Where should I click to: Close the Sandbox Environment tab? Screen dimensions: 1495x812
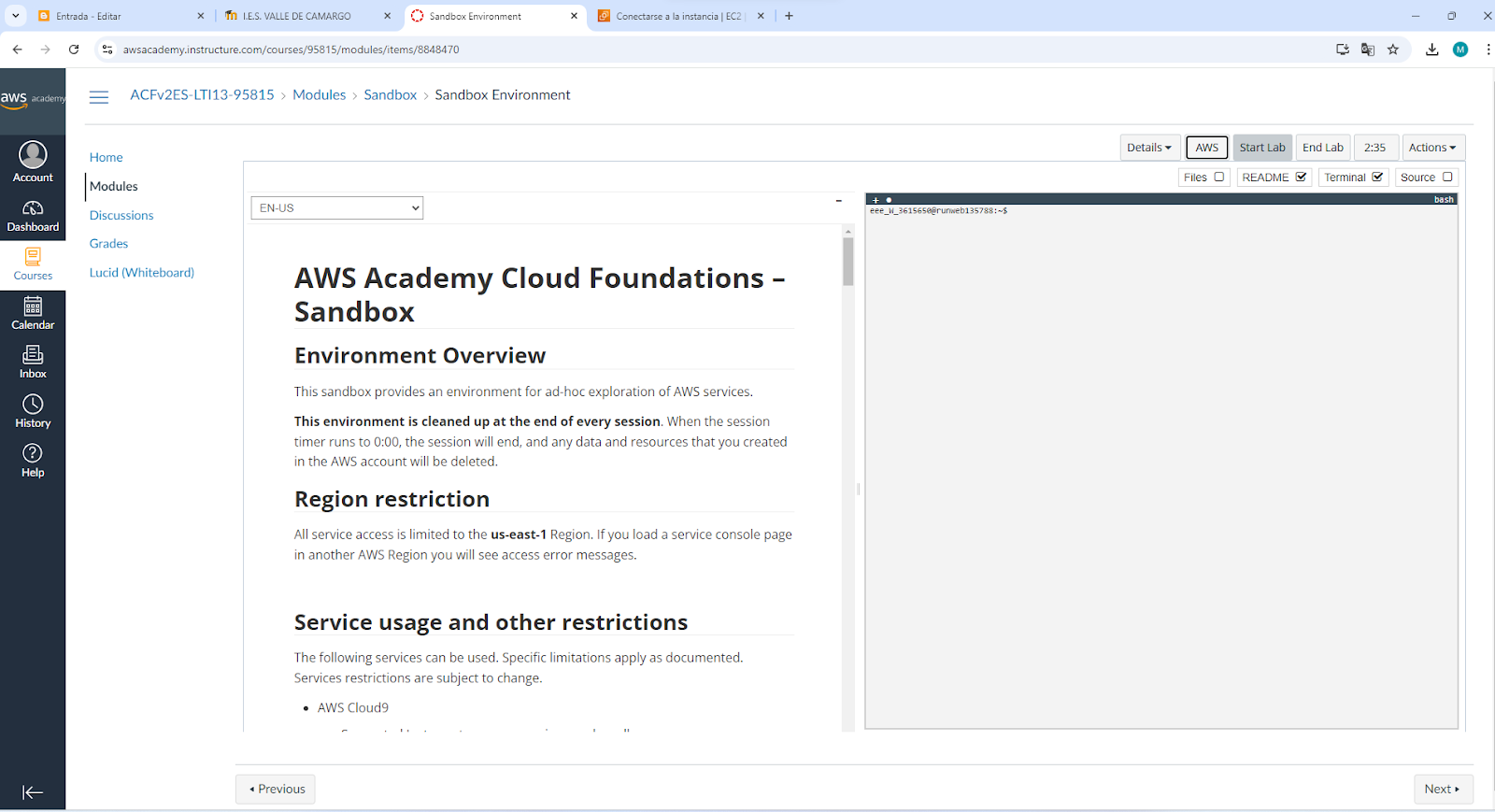pyautogui.click(x=574, y=16)
